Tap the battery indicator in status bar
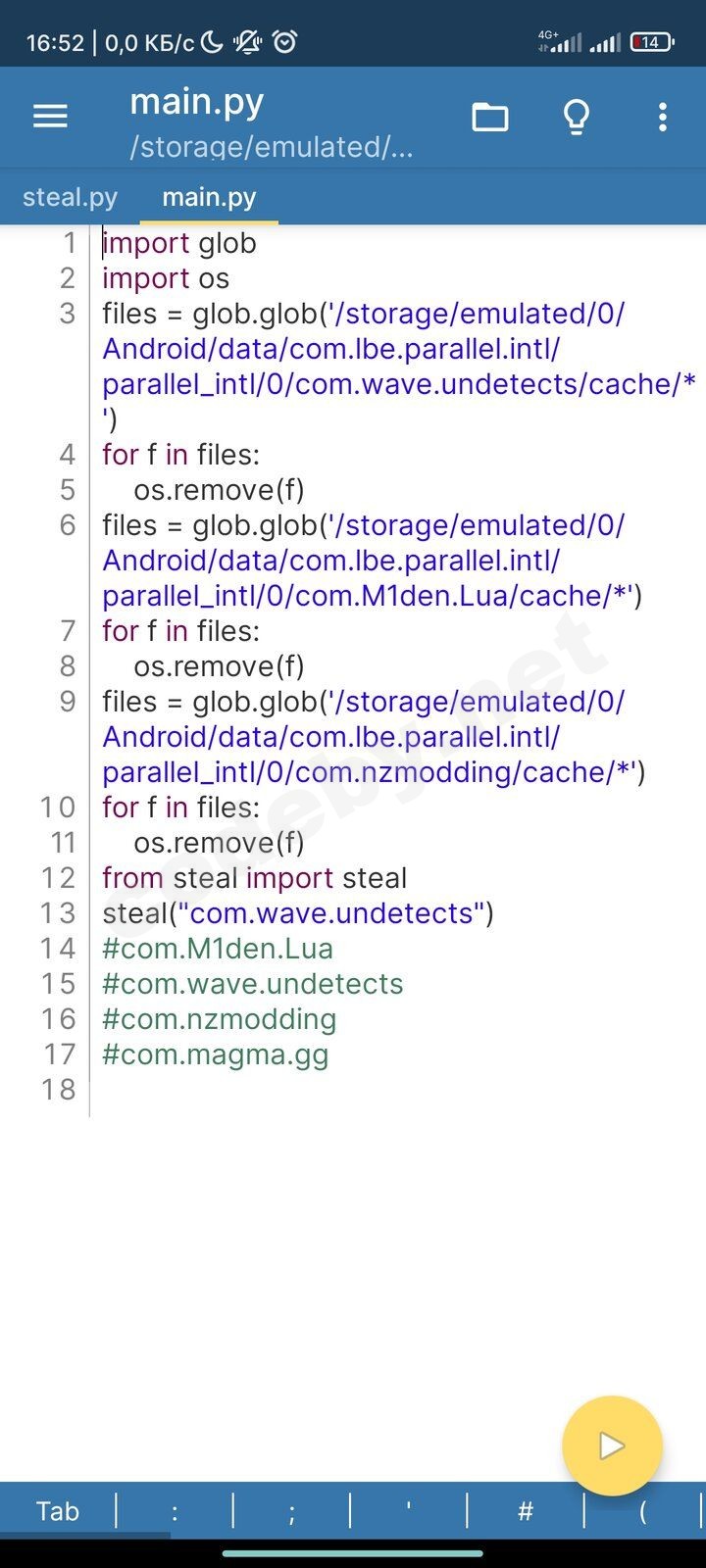Viewport: 706px width, 1568px height. pos(651,42)
